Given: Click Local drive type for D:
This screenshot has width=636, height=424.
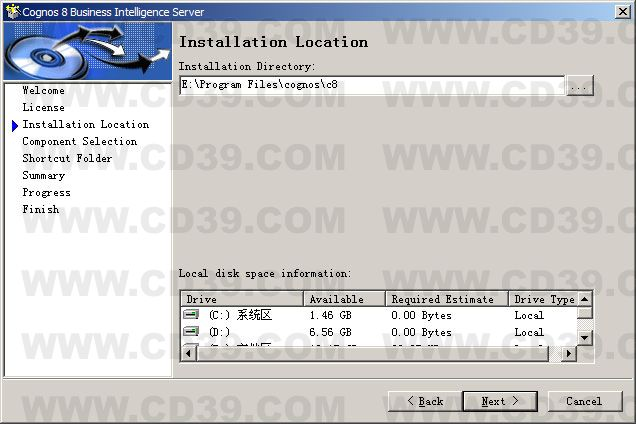Looking at the screenshot, I should 529,332.
